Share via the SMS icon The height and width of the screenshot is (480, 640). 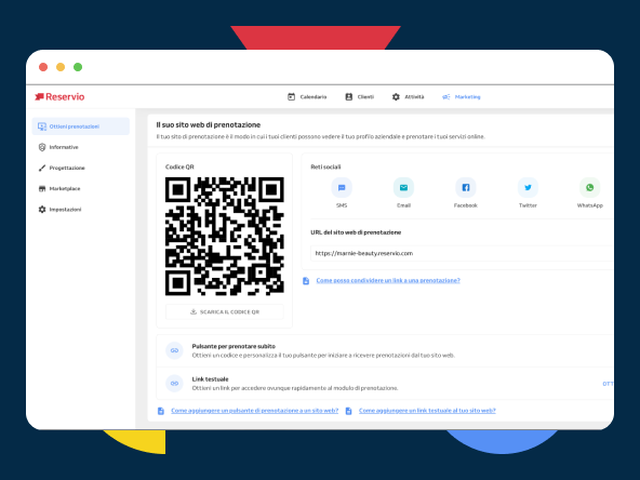[342, 187]
